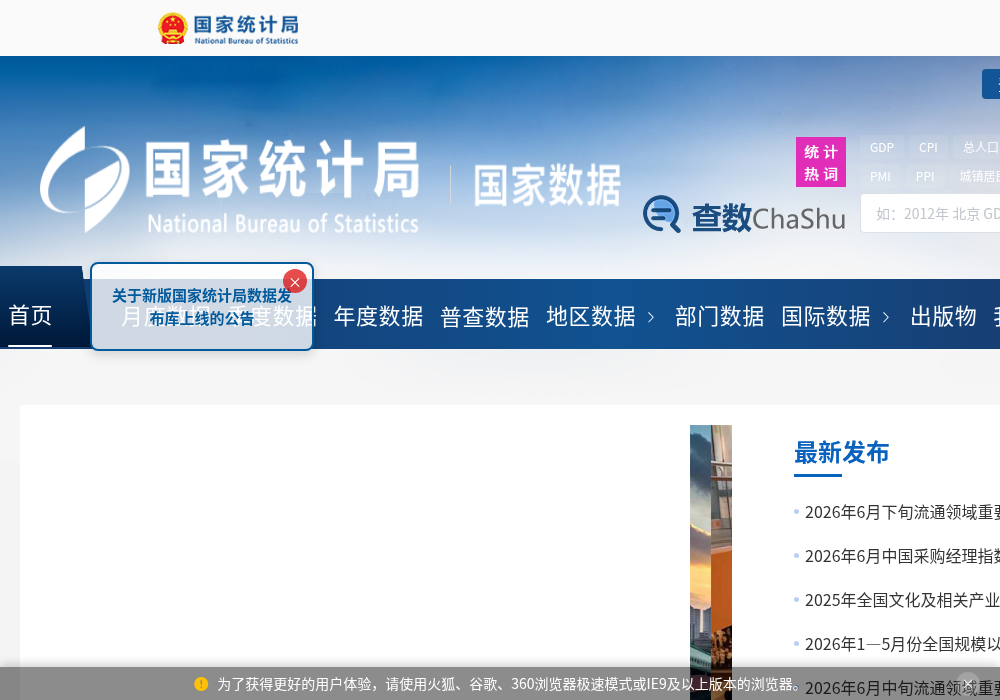Viewport: 1000px width, 700px height.
Task: Click the ChaShu search magnifier icon
Action: [x=661, y=214]
